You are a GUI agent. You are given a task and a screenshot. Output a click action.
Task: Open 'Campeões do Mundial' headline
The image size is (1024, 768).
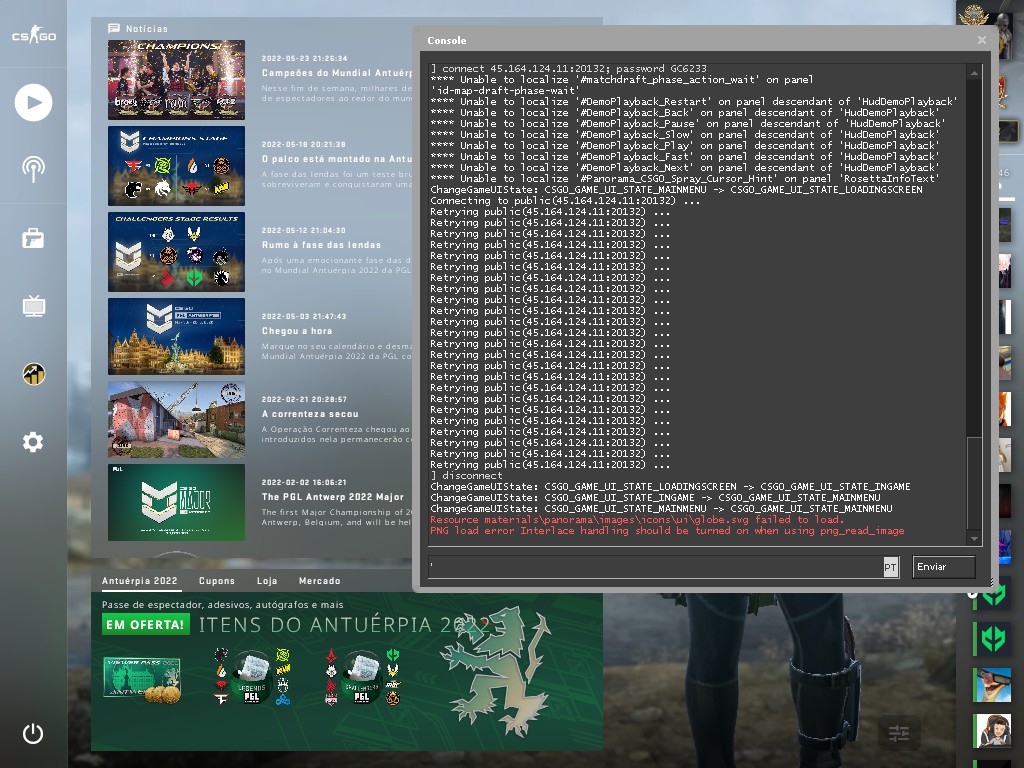point(337,73)
